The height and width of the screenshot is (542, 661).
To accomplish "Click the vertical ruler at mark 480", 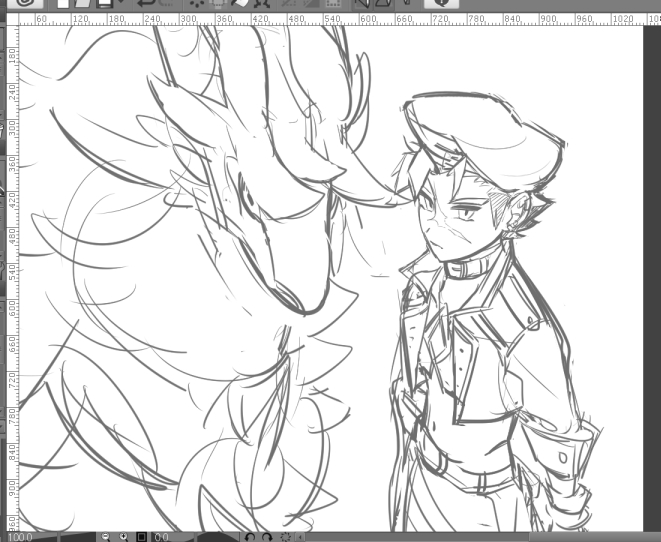I will (x=12, y=236).
